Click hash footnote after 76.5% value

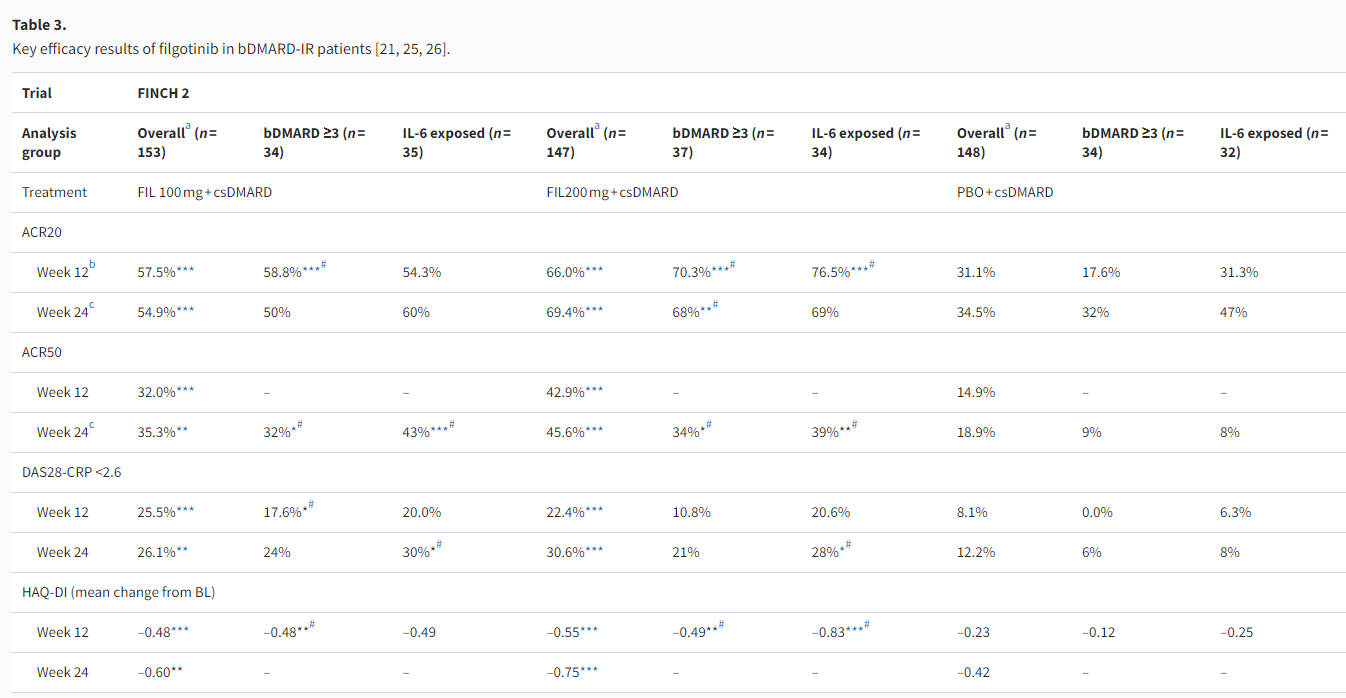pos(873,266)
